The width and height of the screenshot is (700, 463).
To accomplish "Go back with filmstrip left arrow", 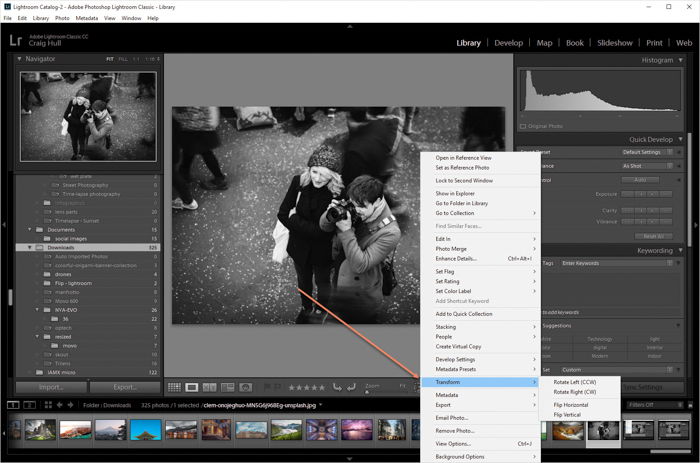I will tap(59, 405).
